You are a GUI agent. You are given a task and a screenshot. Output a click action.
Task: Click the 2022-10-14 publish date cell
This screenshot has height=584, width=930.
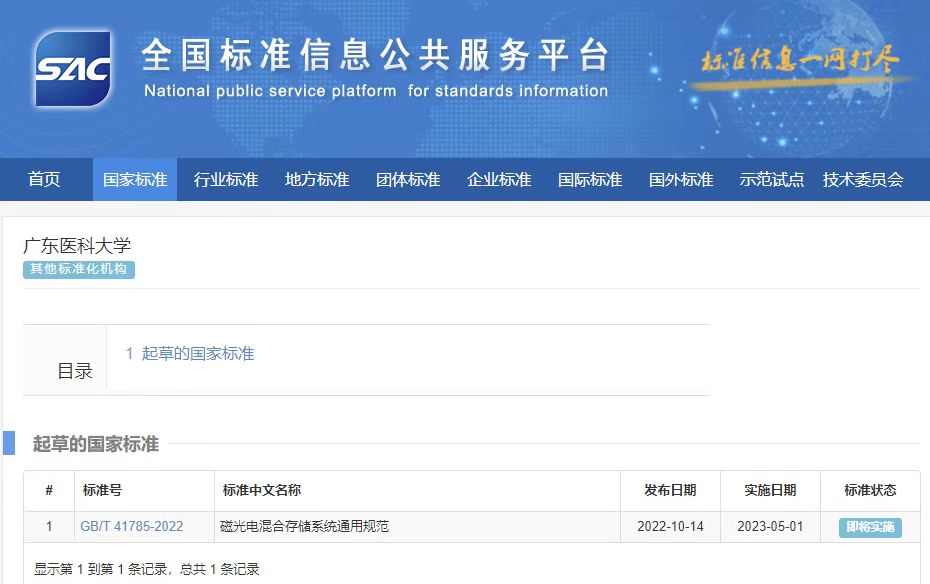[x=670, y=526]
